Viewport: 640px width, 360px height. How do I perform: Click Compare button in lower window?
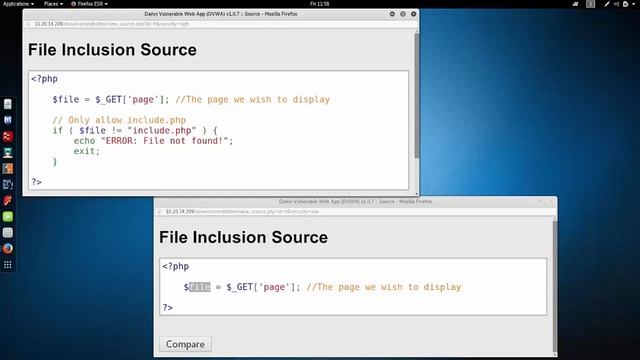pos(185,344)
